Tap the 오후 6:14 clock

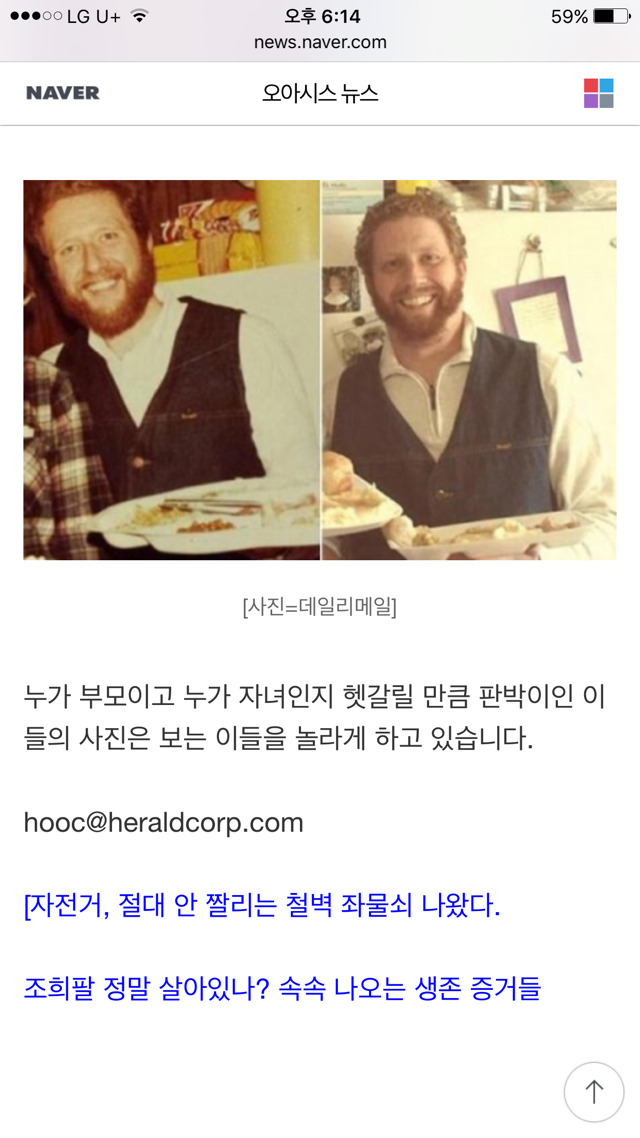click(x=320, y=16)
